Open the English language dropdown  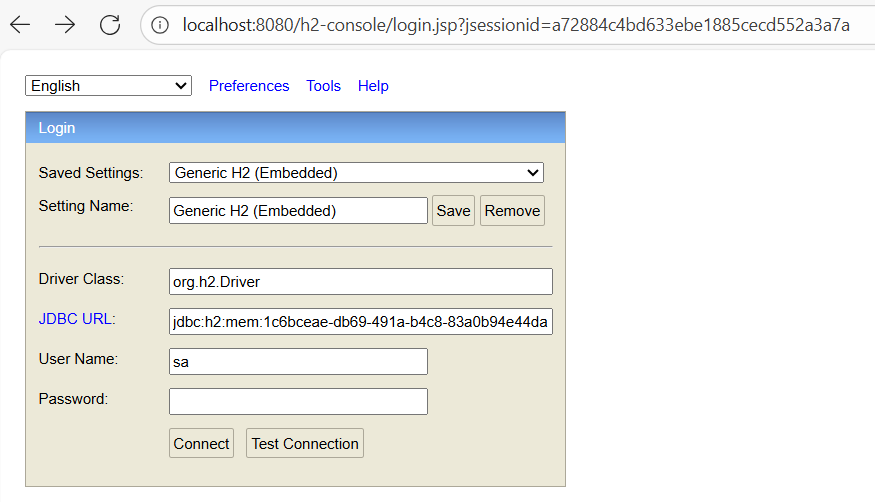(108, 86)
